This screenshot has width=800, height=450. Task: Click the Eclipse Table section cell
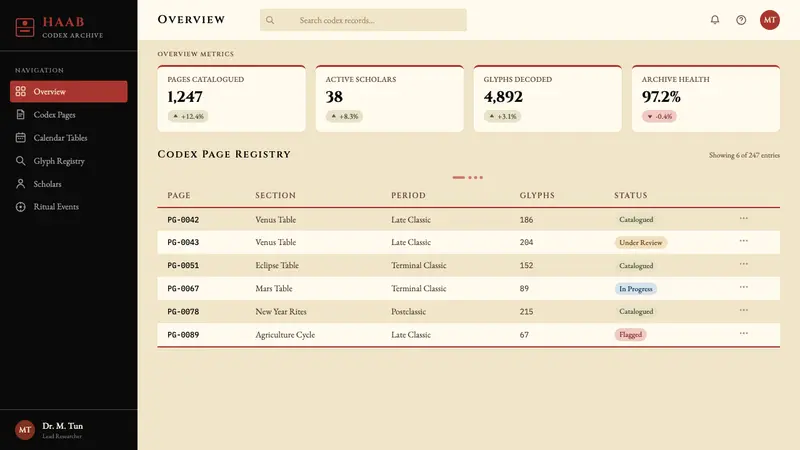coord(277,265)
